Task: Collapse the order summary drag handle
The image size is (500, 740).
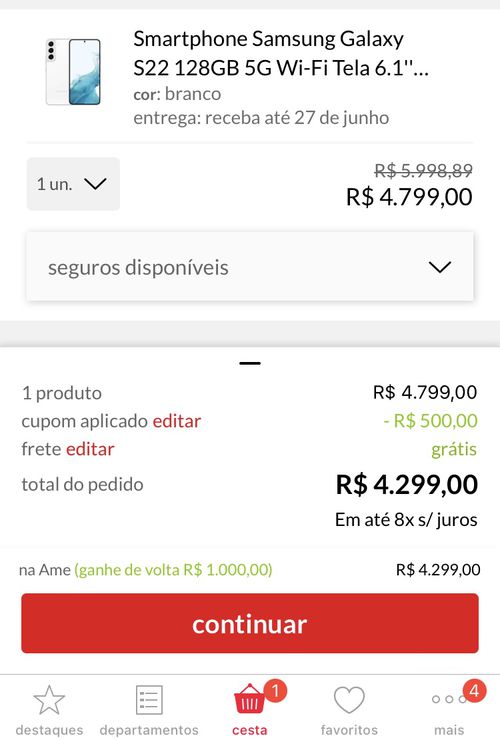Action: pos(250,363)
